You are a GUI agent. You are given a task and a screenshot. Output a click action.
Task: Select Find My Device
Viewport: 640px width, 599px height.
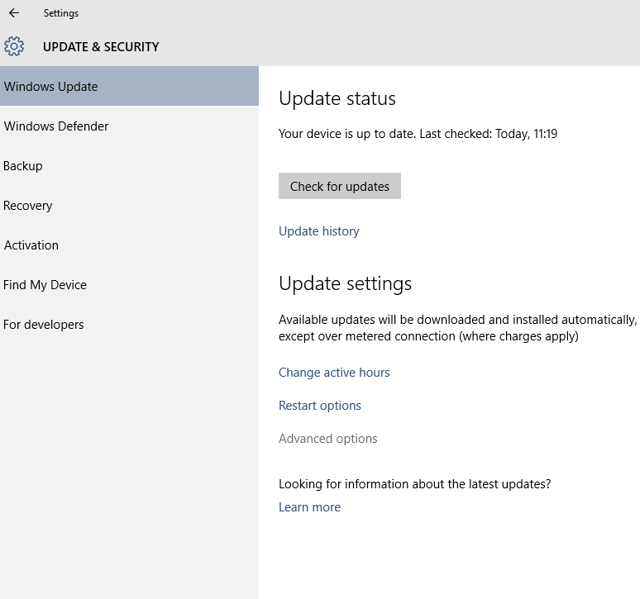click(129, 284)
